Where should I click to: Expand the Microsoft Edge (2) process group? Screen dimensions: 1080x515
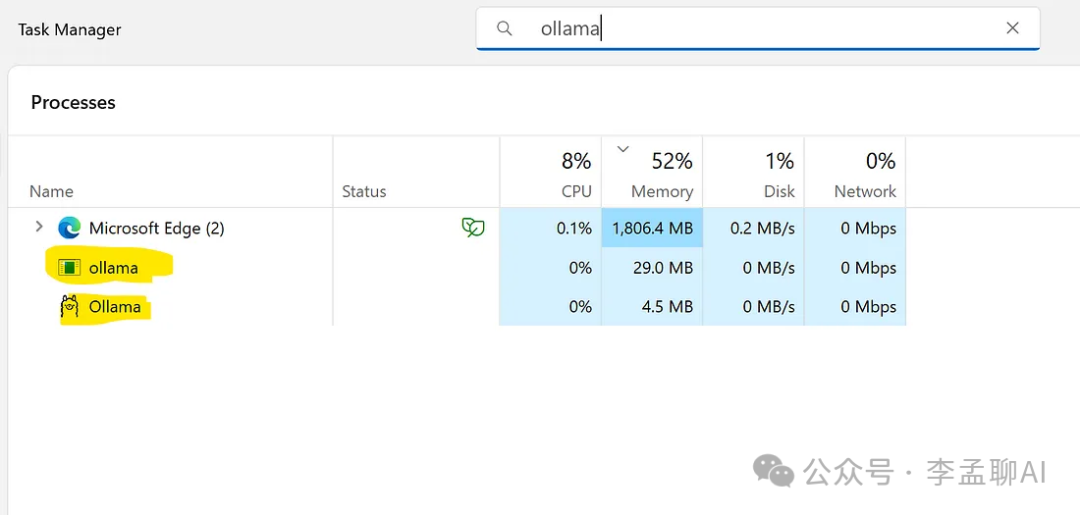point(39,227)
